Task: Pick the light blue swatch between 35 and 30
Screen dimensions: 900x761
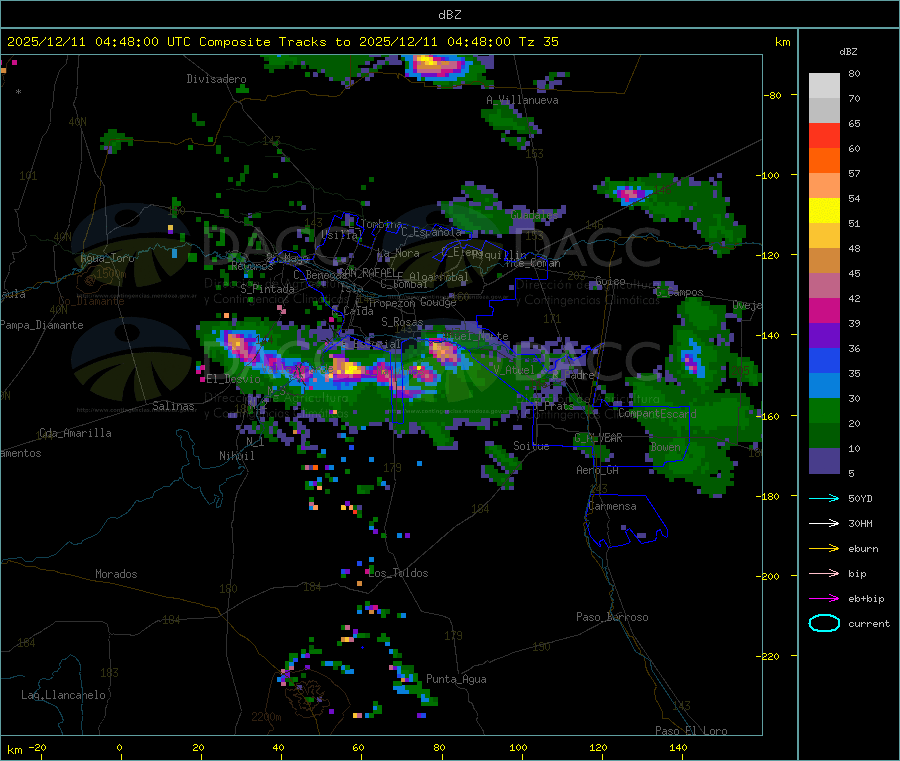Action: [824, 386]
